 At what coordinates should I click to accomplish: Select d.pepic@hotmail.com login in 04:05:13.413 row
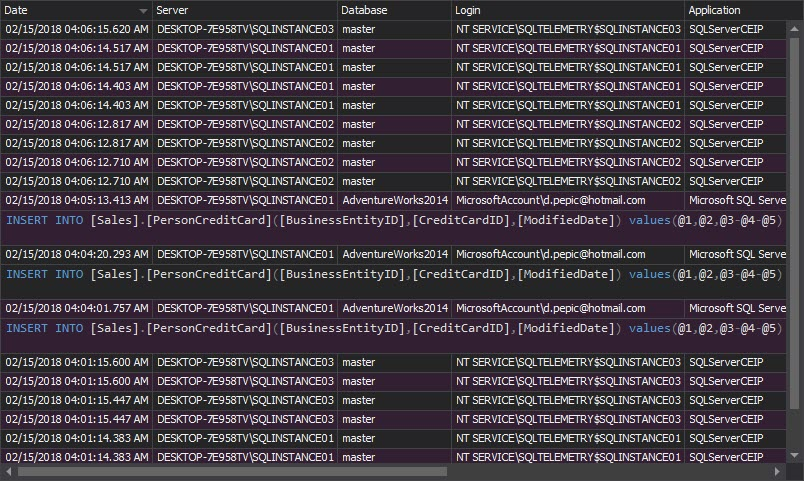tap(568, 201)
